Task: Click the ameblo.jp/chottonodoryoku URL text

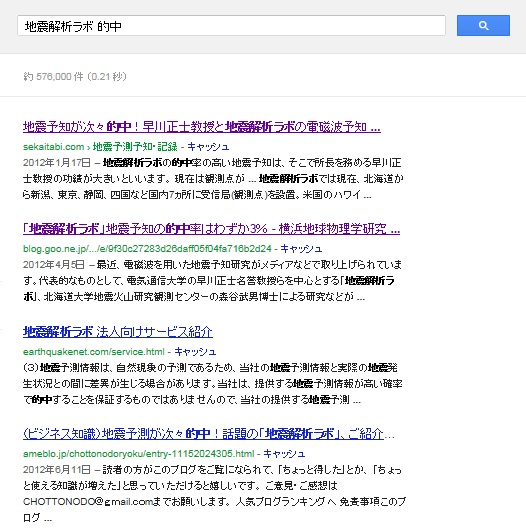Action: 138,454
